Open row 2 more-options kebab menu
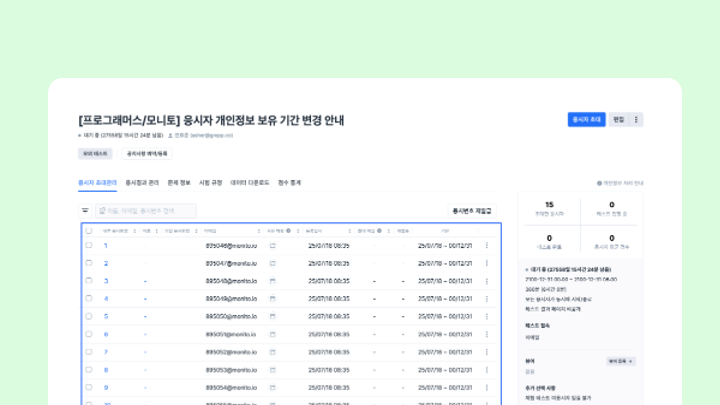This screenshot has width=720, height=405. pyautogui.click(x=487, y=263)
